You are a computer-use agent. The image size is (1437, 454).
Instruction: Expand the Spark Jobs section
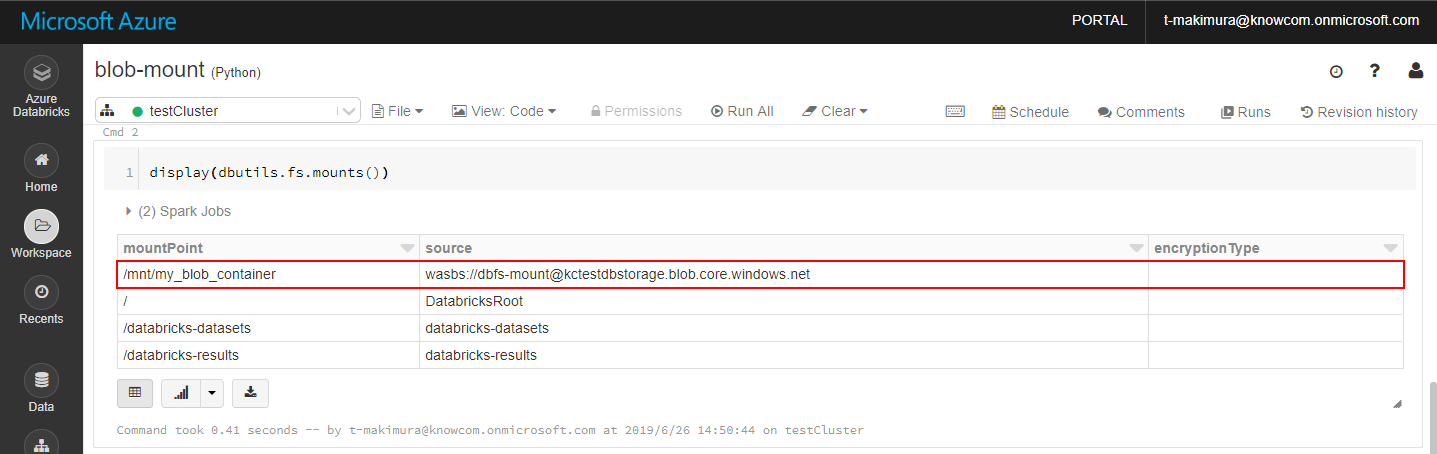coord(129,211)
